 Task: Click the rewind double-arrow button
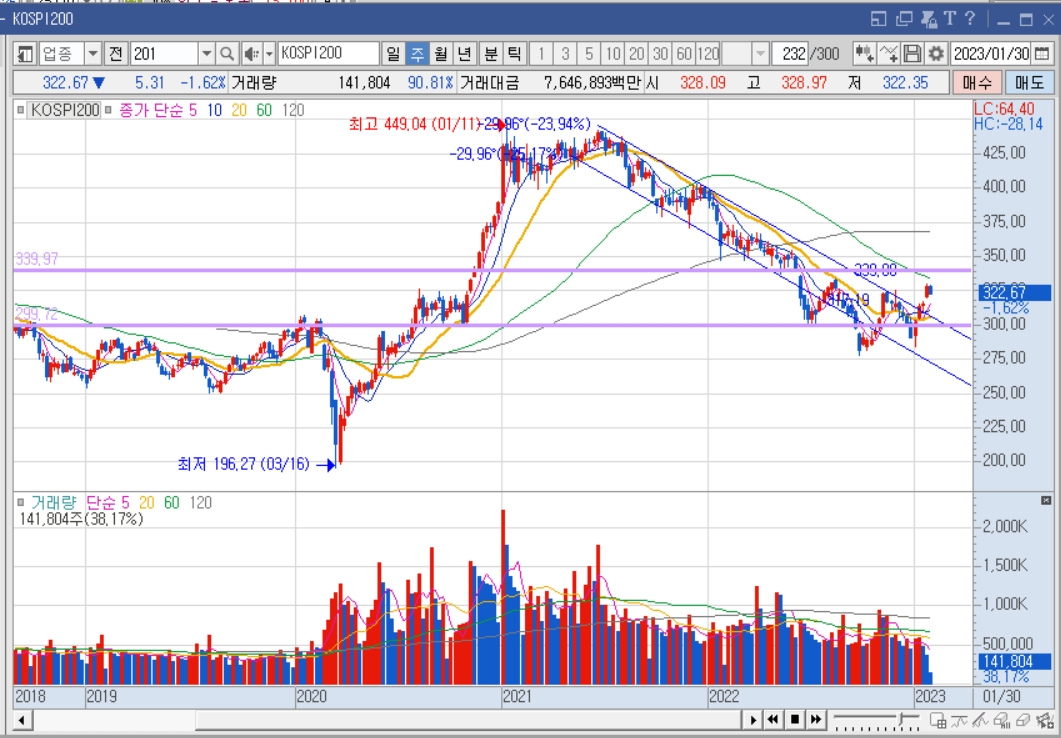(773, 720)
